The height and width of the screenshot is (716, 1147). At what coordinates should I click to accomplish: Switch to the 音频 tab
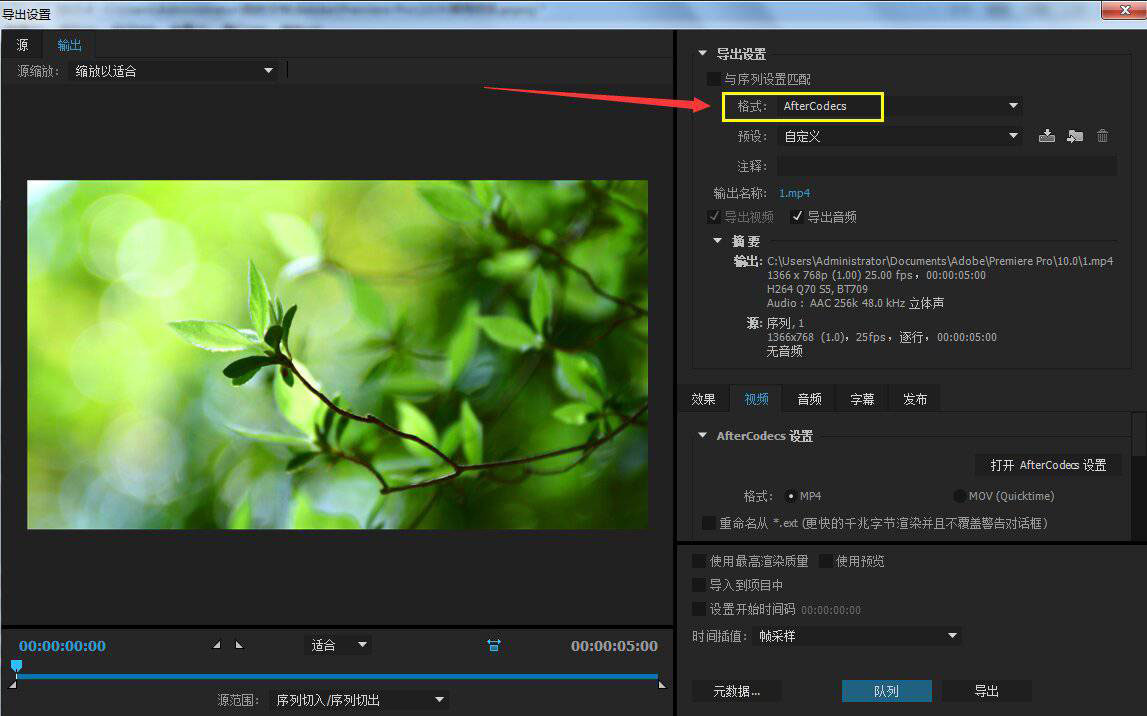coord(809,399)
